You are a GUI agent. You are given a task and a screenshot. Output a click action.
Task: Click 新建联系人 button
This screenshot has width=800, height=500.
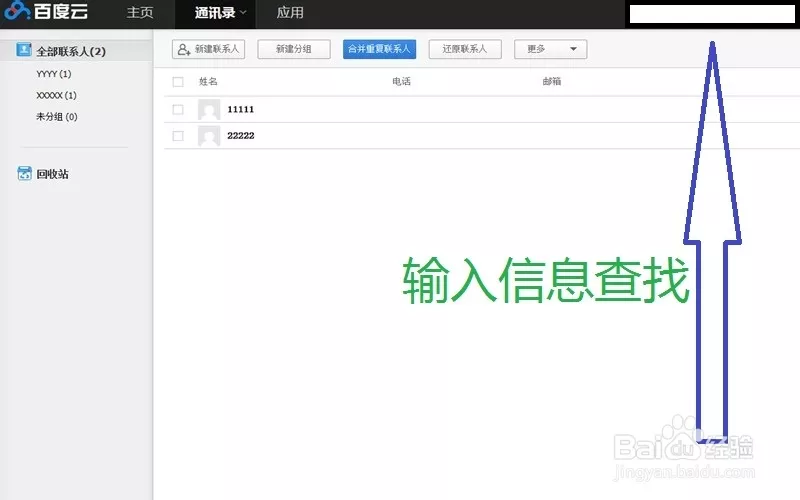pyautogui.click(x=208, y=49)
